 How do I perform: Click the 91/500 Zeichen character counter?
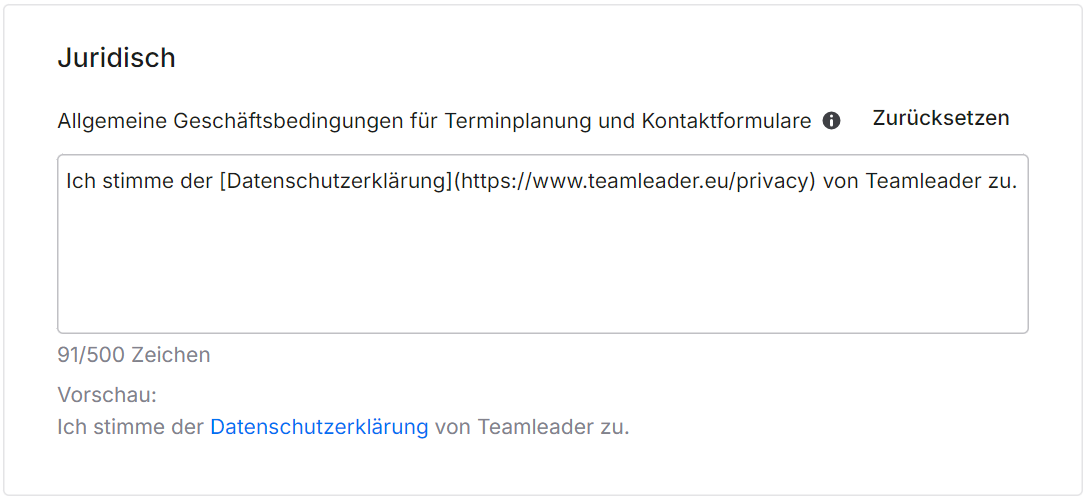pyautogui.click(x=134, y=355)
